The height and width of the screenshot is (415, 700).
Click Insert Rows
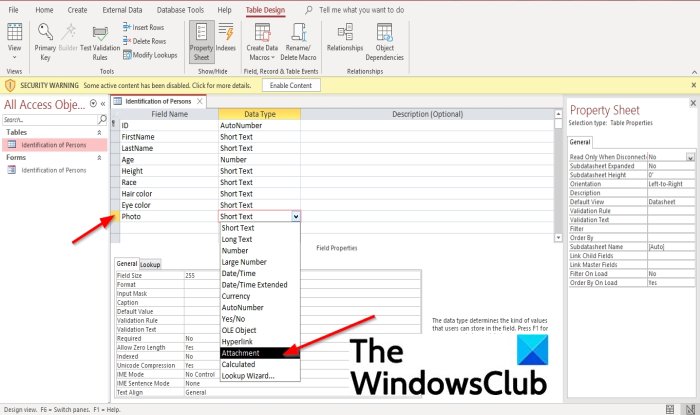(144, 27)
